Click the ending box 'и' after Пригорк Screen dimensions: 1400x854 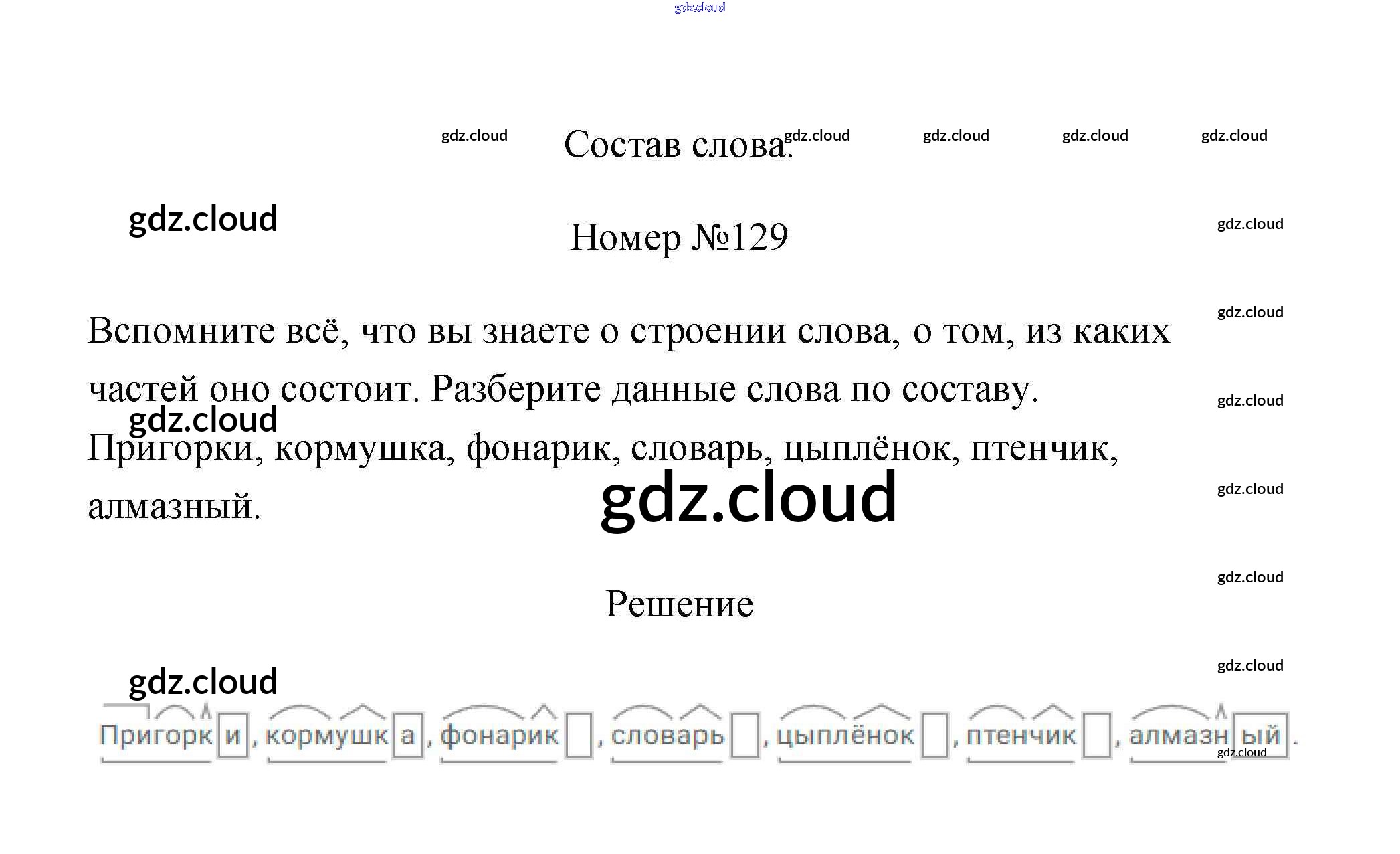point(233,736)
